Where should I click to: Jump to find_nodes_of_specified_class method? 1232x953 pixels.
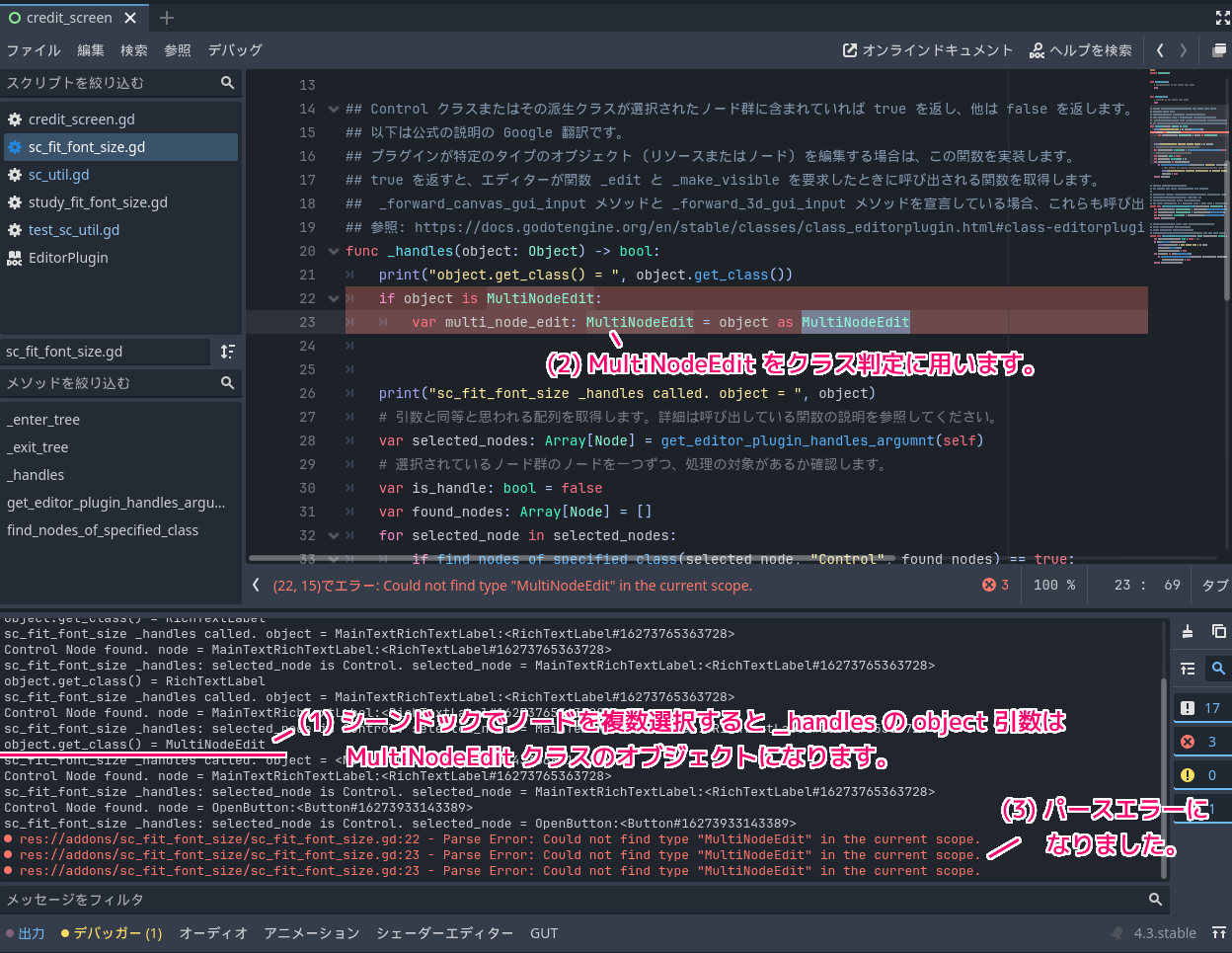tap(120, 530)
